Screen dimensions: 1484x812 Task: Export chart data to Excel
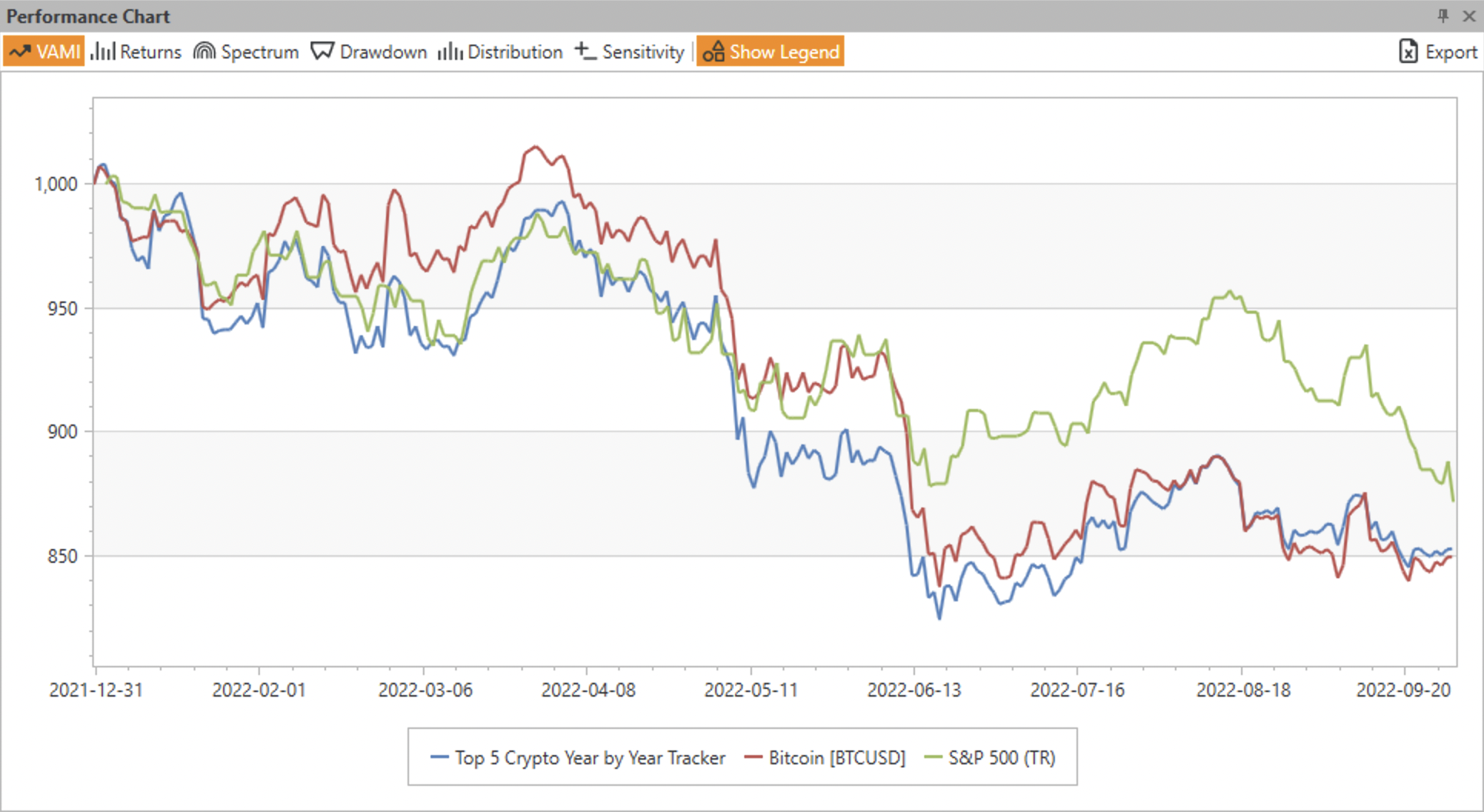click(x=1438, y=52)
